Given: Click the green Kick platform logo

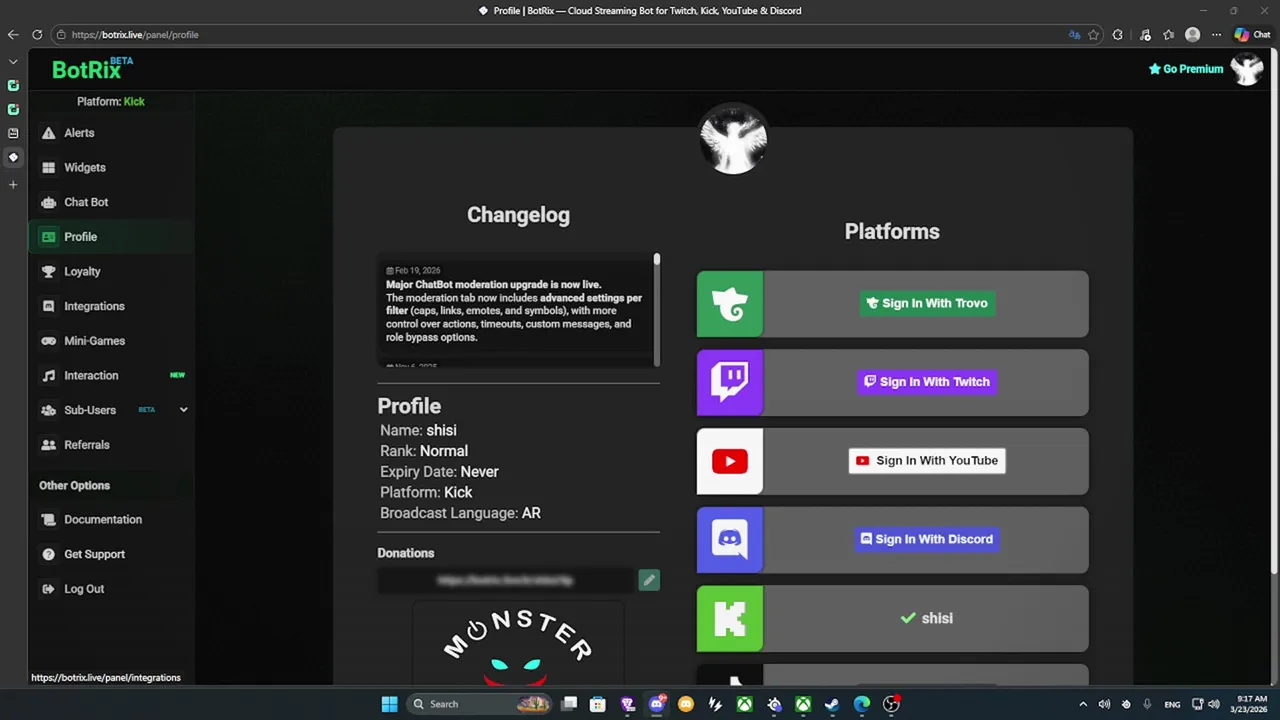Looking at the screenshot, I should tap(730, 619).
